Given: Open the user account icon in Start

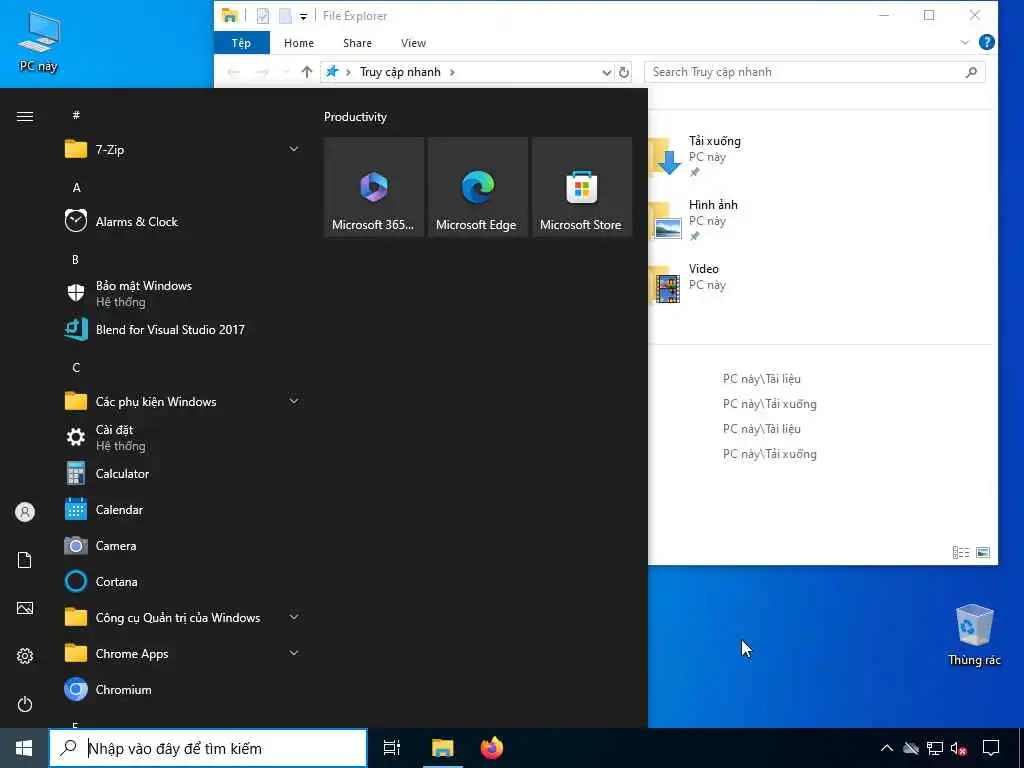Looking at the screenshot, I should (25, 512).
